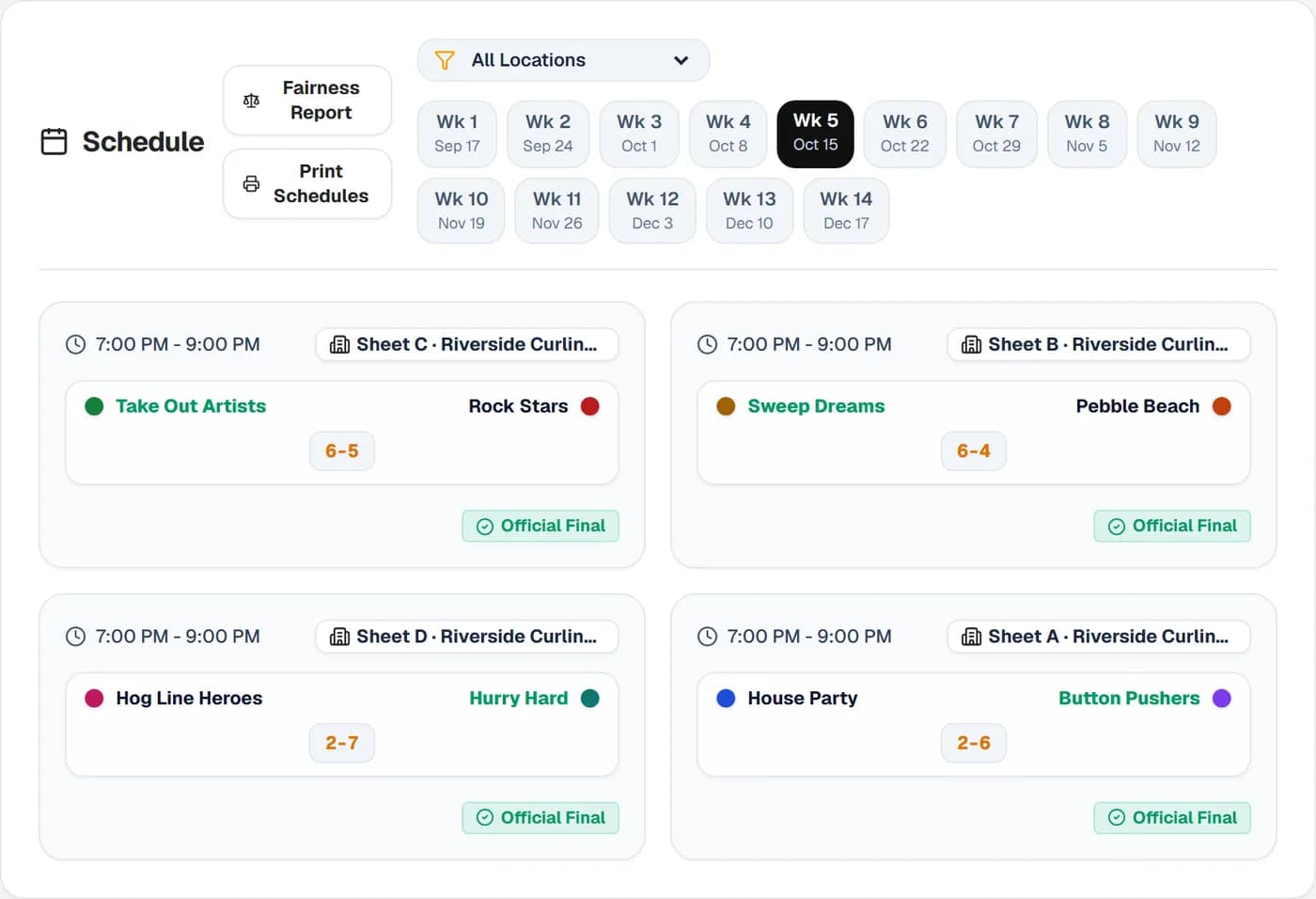Click the 6-5 score box

(x=342, y=451)
